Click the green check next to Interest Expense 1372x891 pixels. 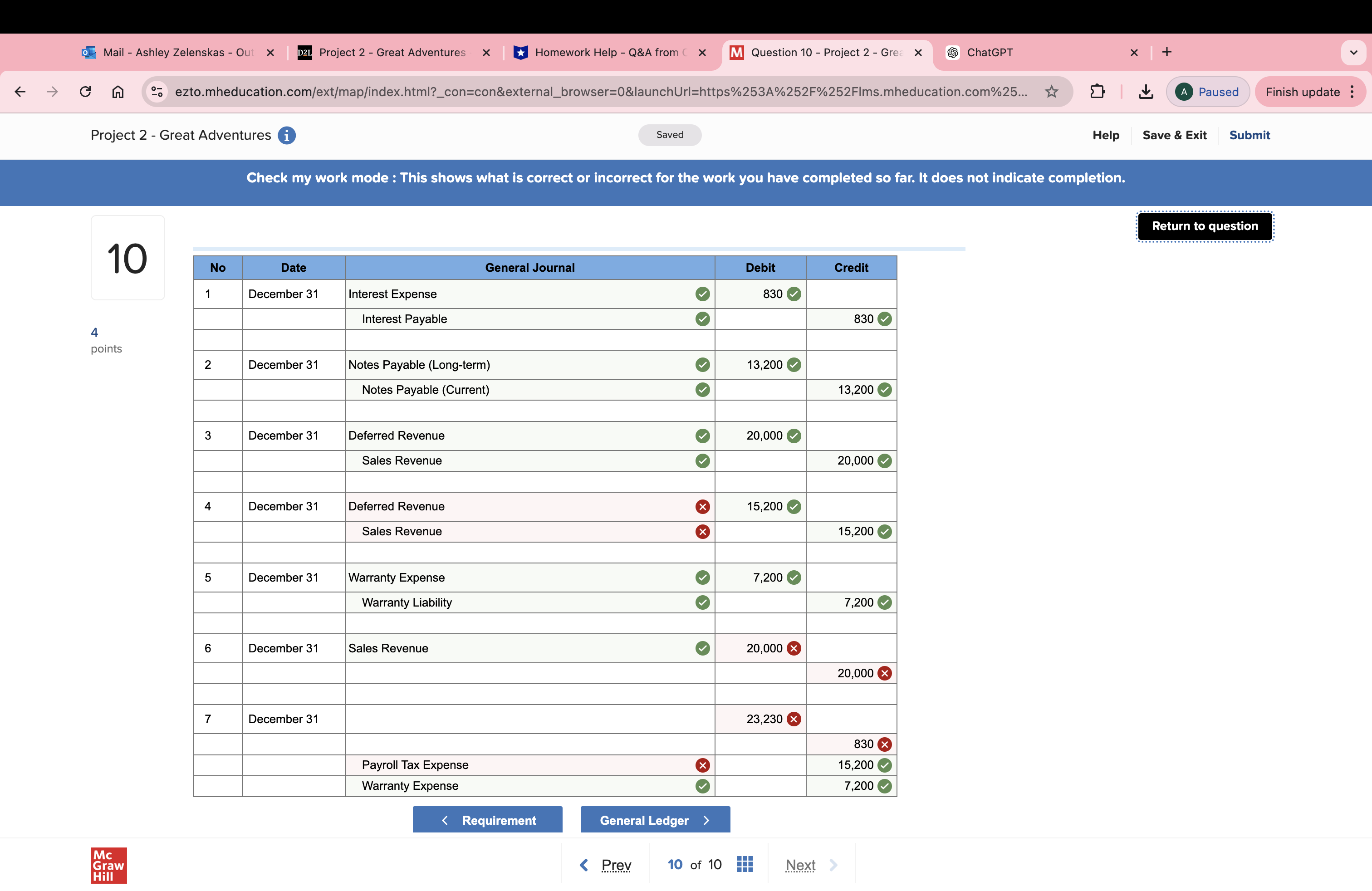click(x=702, y=294)
